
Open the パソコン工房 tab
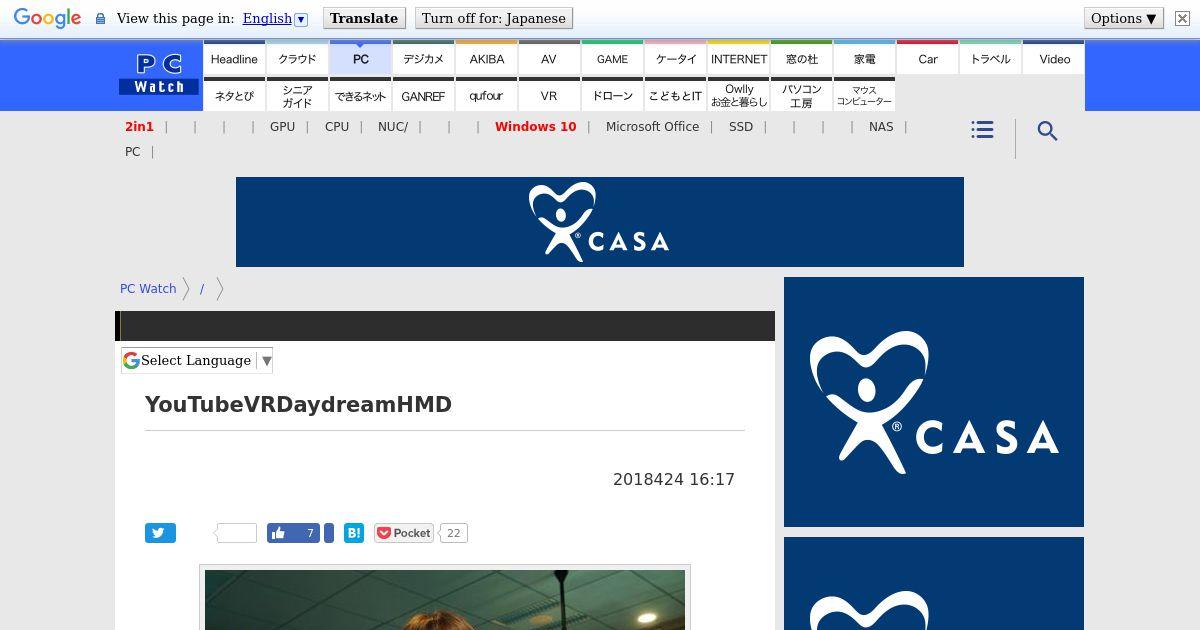(x=802, y=95)
